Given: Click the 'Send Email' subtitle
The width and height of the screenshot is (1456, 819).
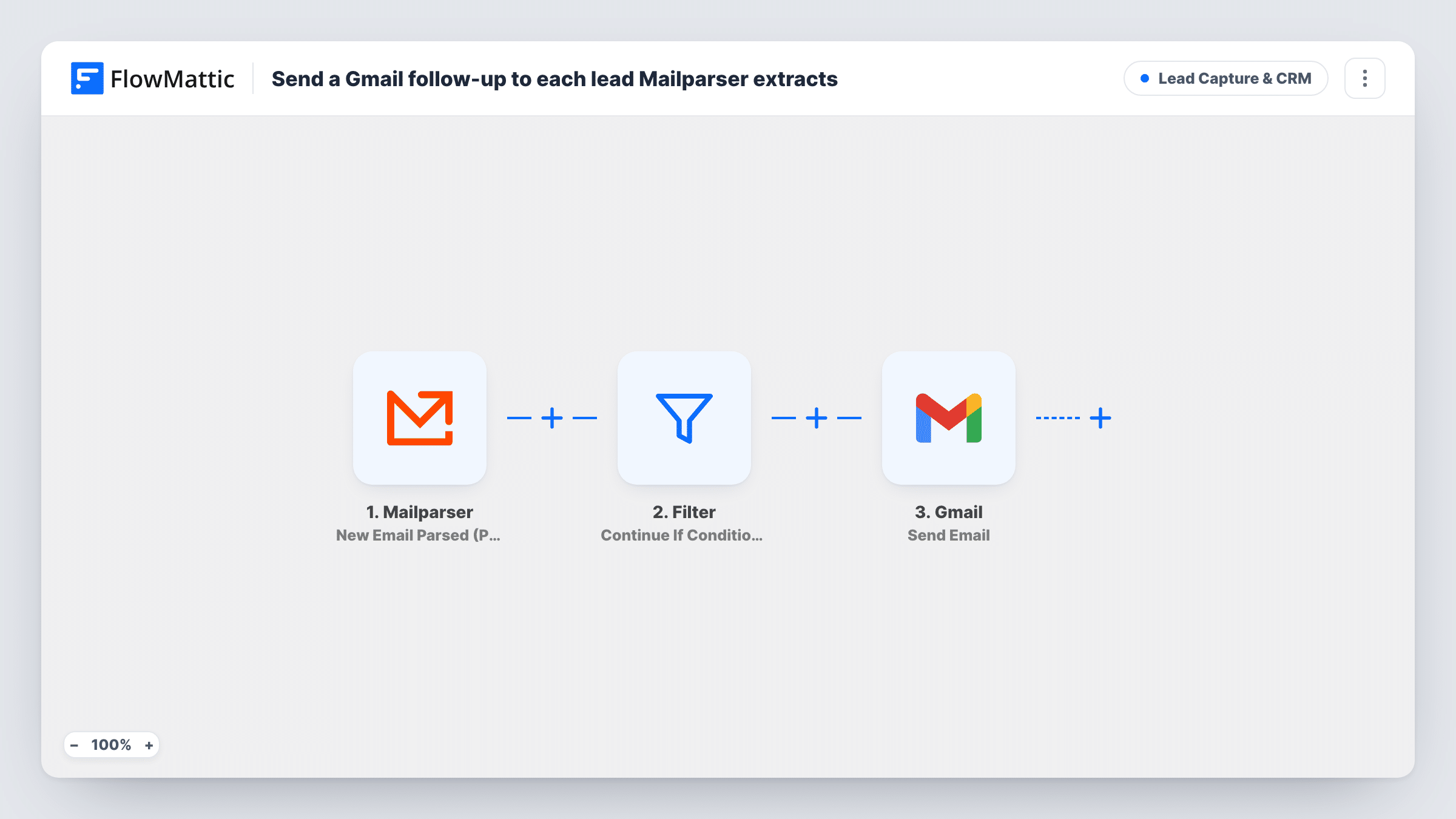Looking at the screenshot, I should (x=949, y=535).
